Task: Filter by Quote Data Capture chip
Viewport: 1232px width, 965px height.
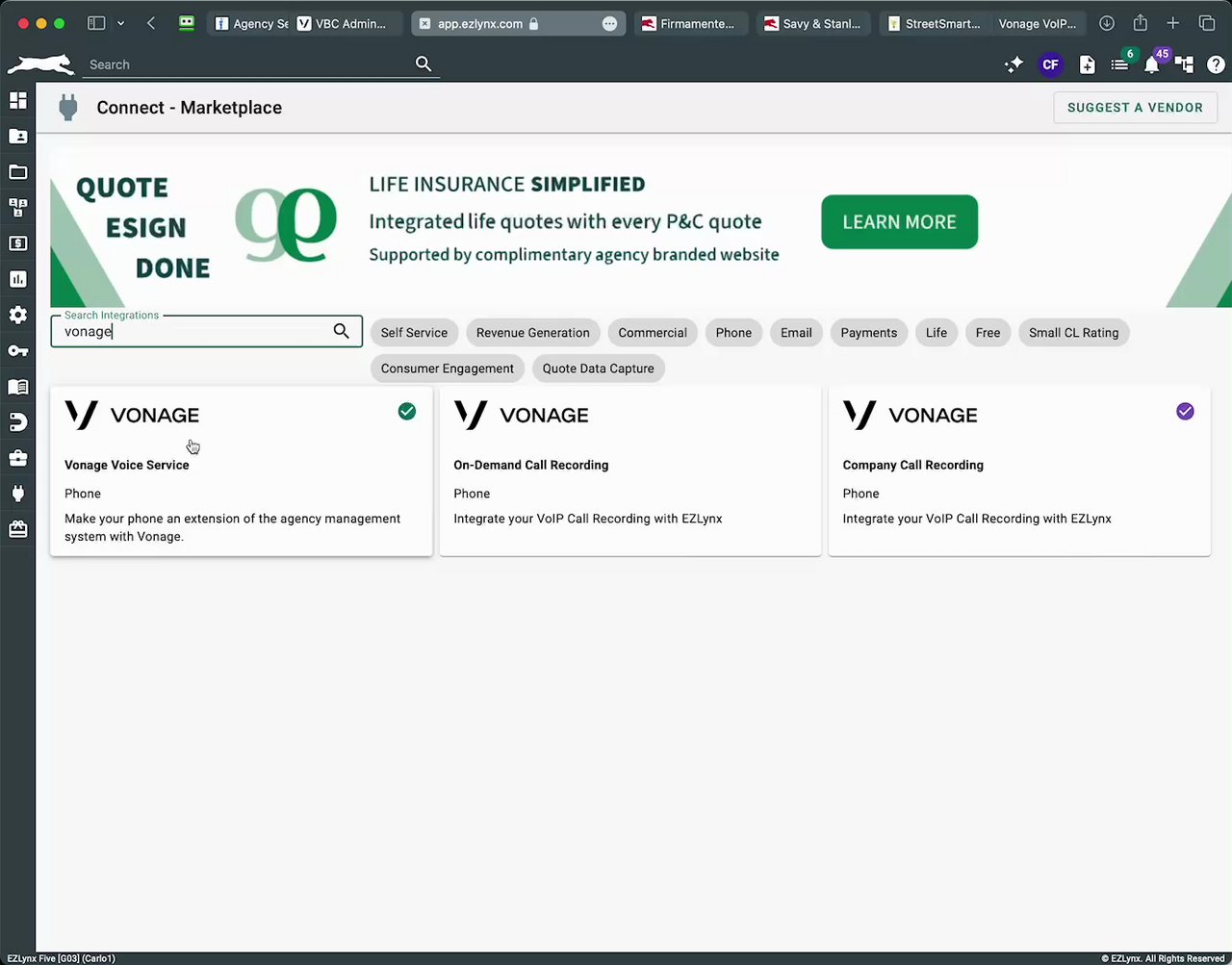Action: pos(598,368)
